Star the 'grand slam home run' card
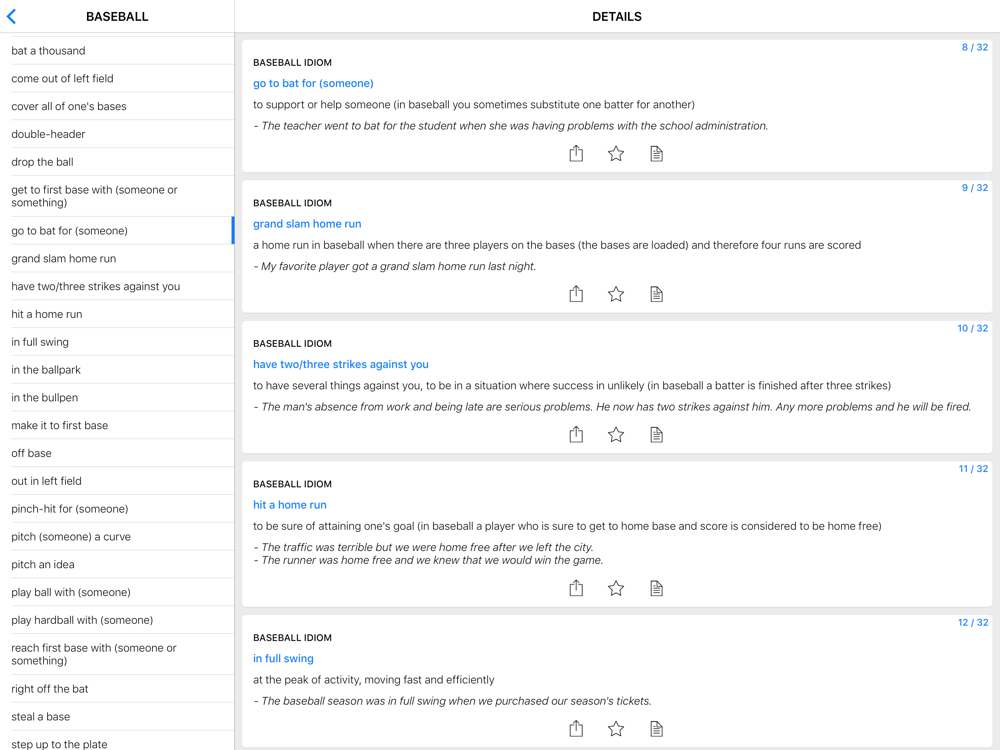Viewport: 1000px width, 750px height. click(616, 294)
